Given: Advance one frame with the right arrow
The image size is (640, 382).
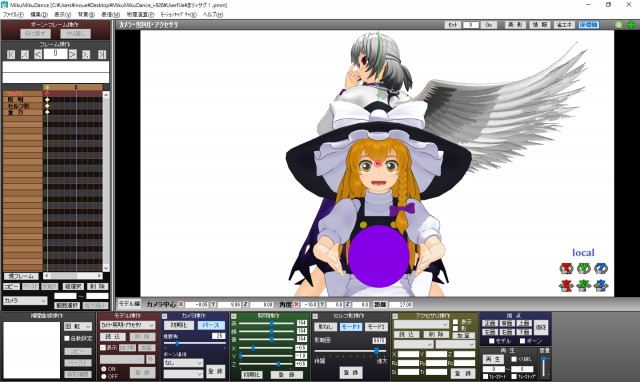Looking at the screenshot, I should coord(73,54).
